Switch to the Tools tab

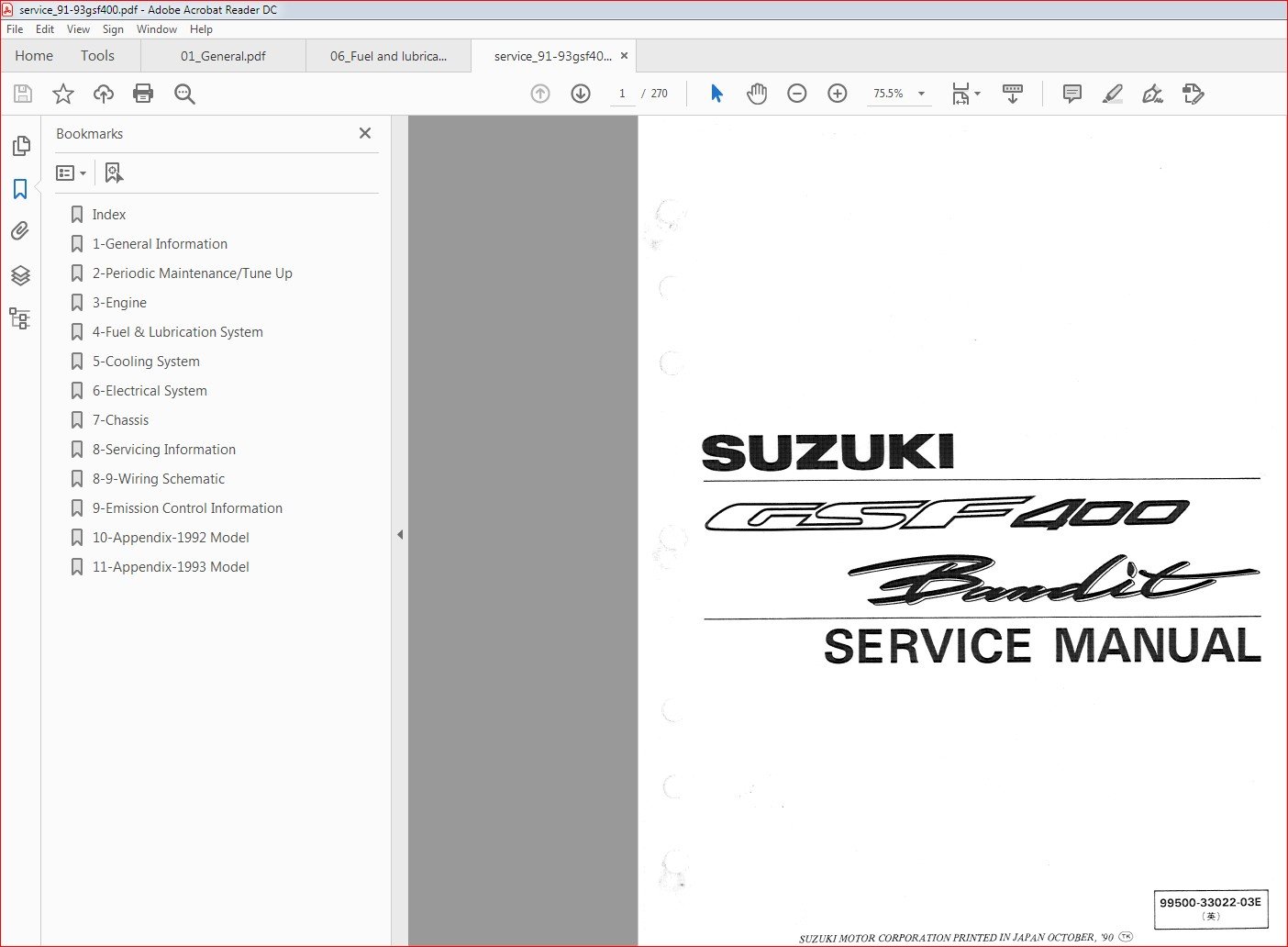(x=97, y=56)
